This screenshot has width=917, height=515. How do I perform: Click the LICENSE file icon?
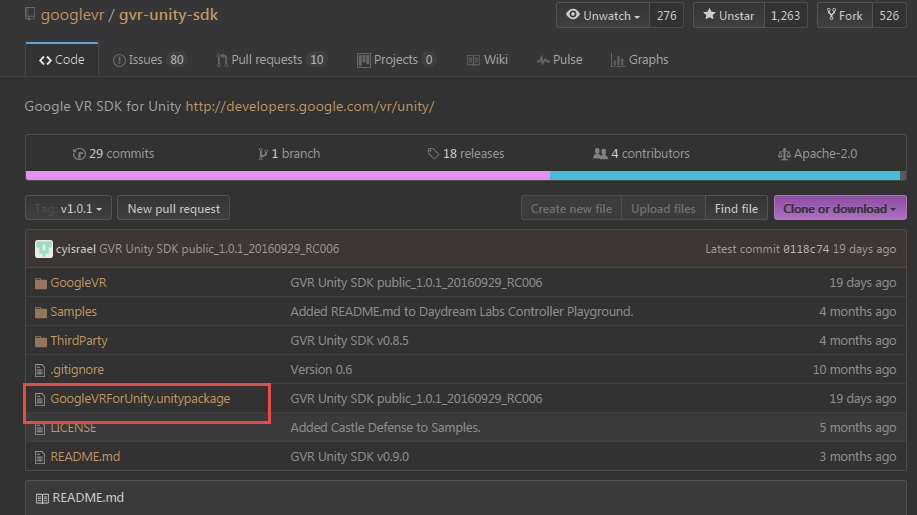click(40, 428)
